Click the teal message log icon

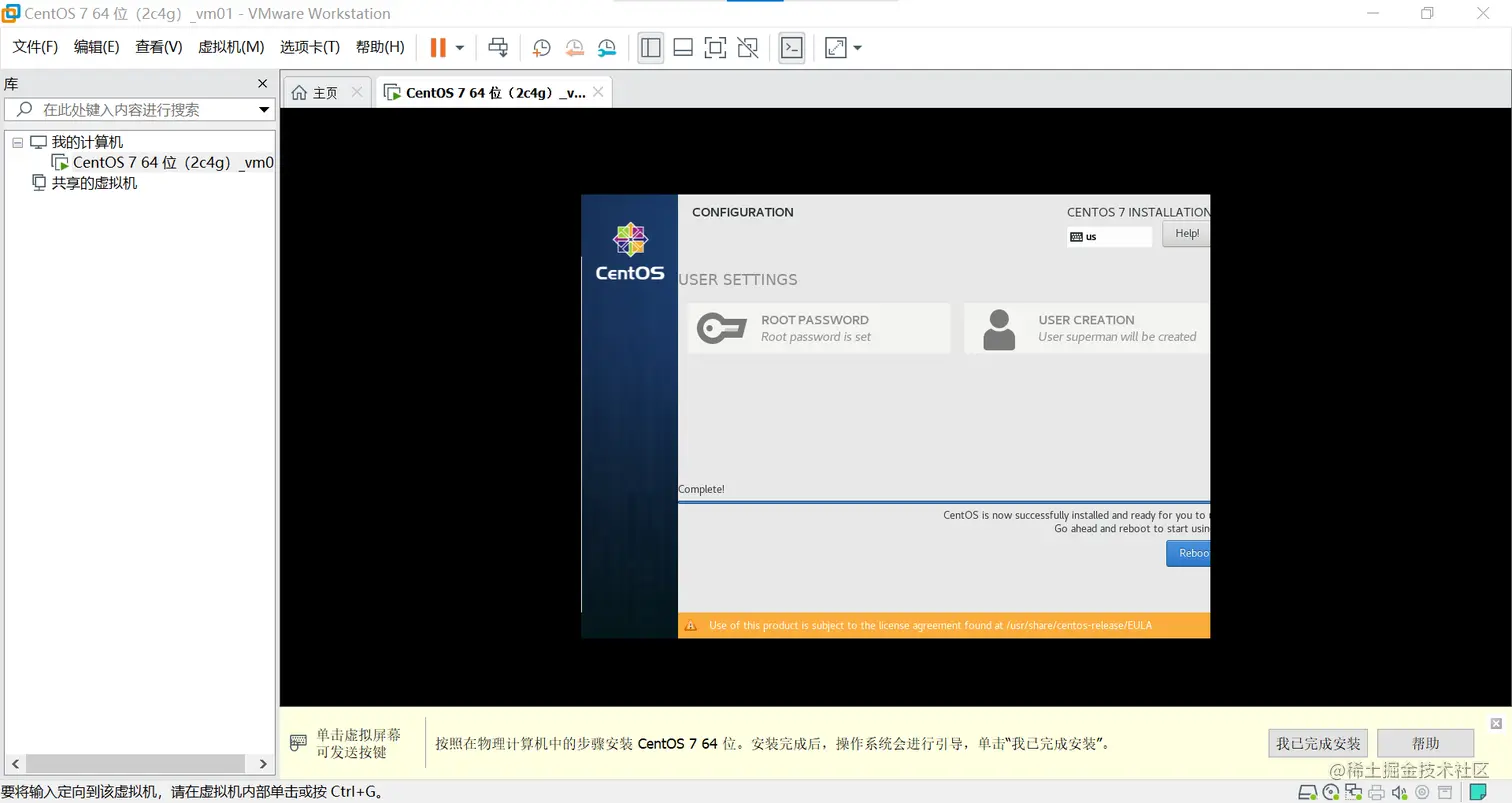1478,793
